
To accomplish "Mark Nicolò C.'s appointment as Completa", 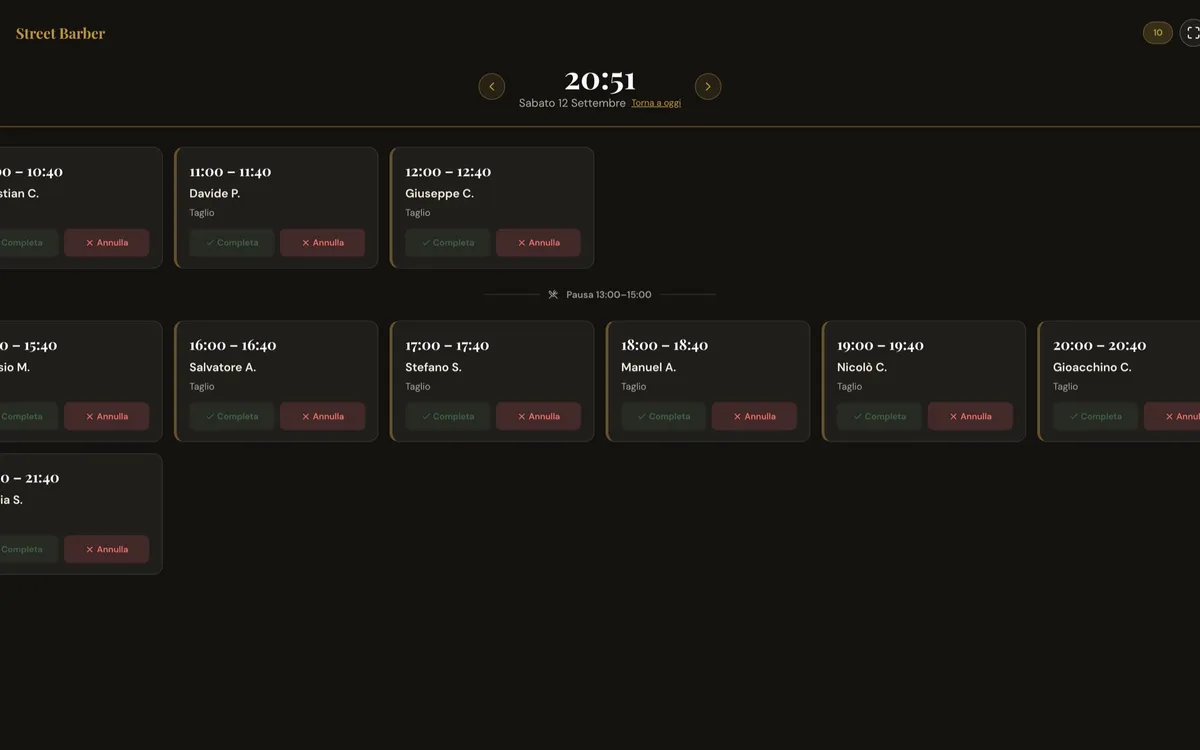I will [x=880, y=417].
